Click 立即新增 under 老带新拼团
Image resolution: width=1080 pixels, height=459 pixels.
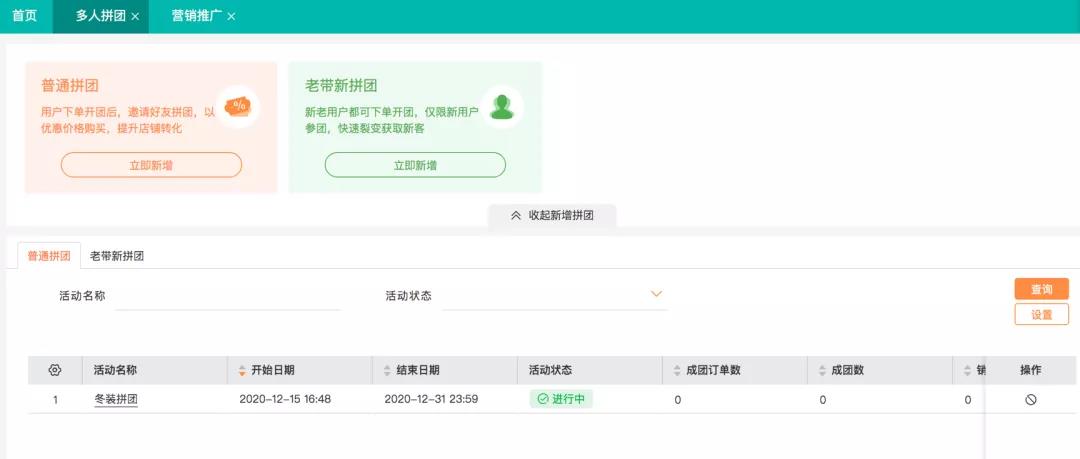click(x=415, y=165)
